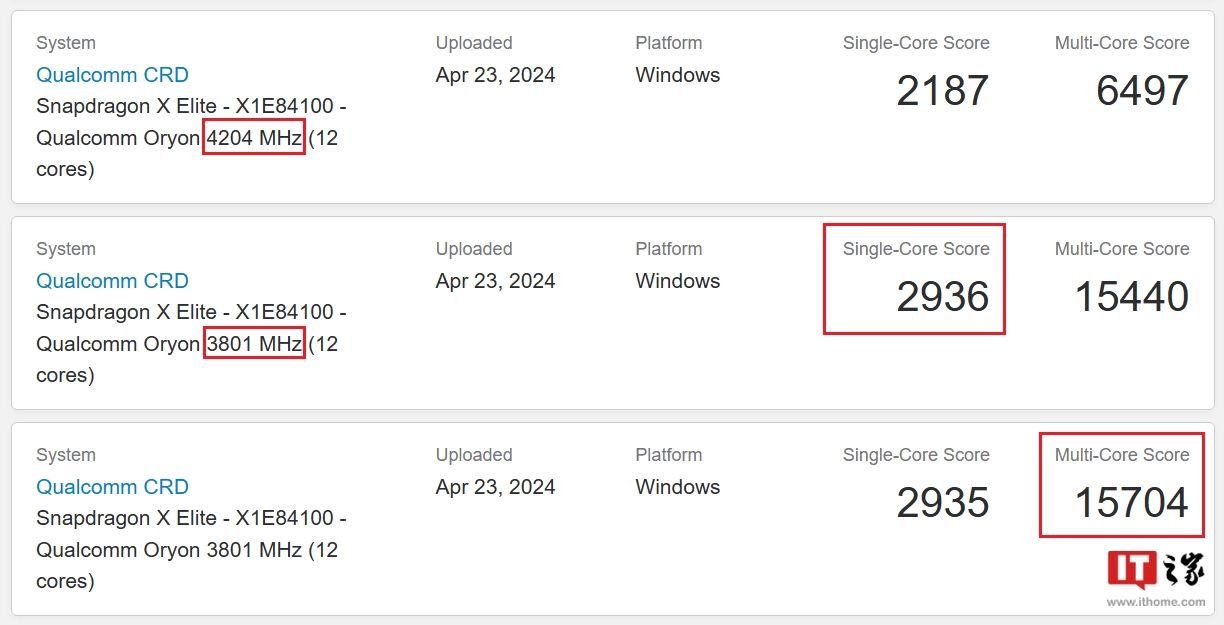1224x625 pixels.
Task: Click Windows platform in the first result
Action: 677,75
